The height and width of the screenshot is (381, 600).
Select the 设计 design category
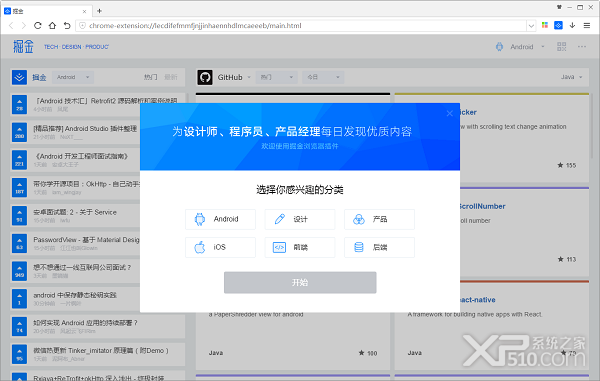pos(300,219)
